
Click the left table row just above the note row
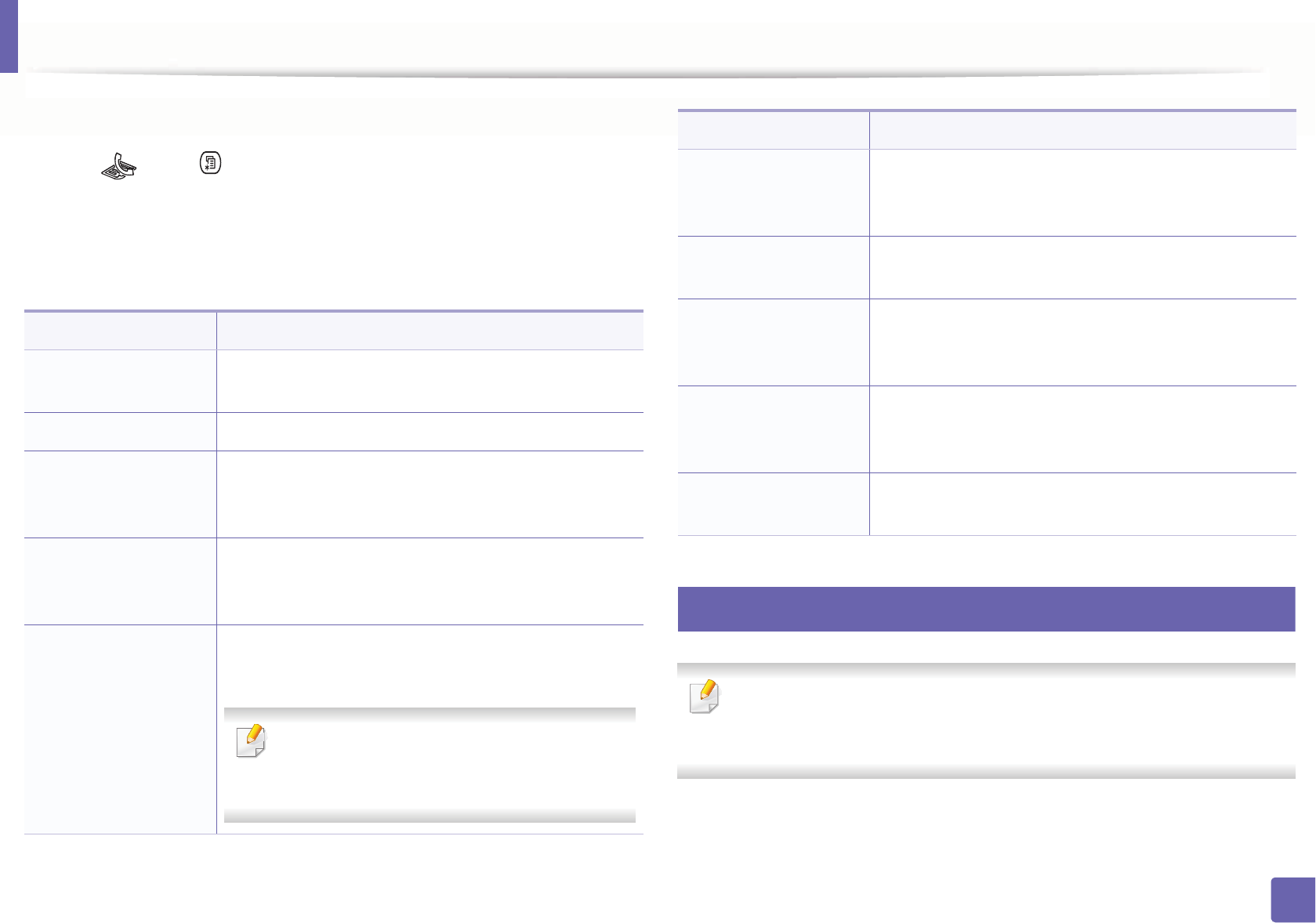(334, 581)
